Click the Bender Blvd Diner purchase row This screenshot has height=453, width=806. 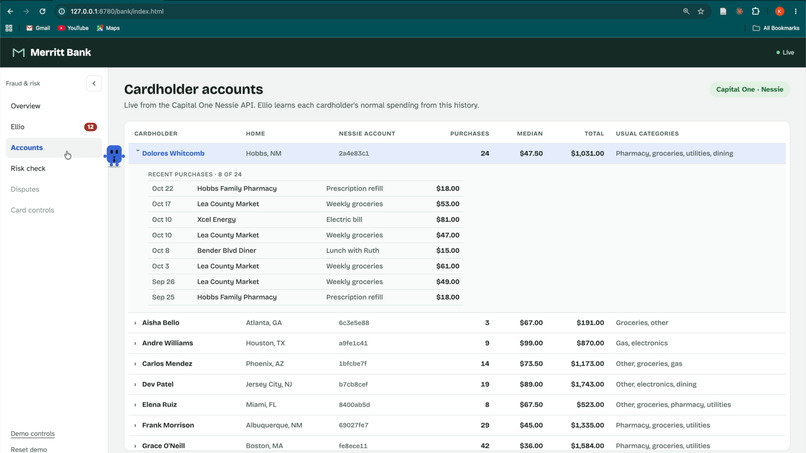point(305,250)
